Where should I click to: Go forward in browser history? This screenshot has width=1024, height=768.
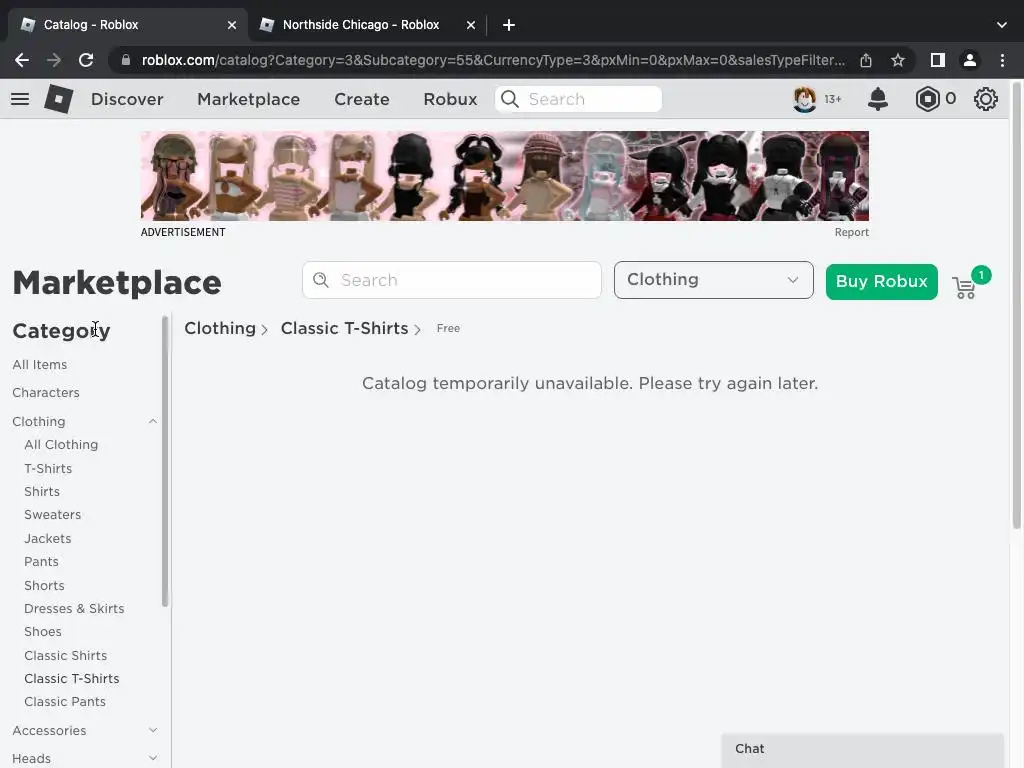(x=54, y=60)
